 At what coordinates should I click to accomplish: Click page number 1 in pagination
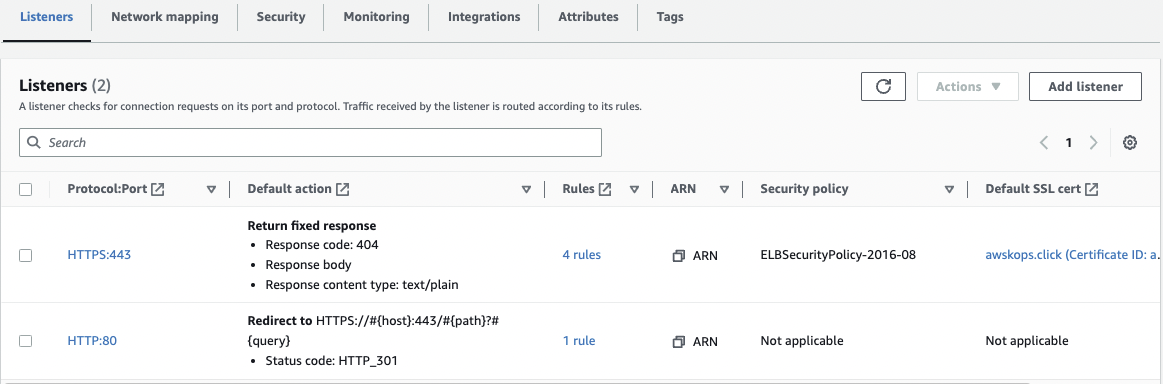pyautogui.click(x=1069, y=143)
